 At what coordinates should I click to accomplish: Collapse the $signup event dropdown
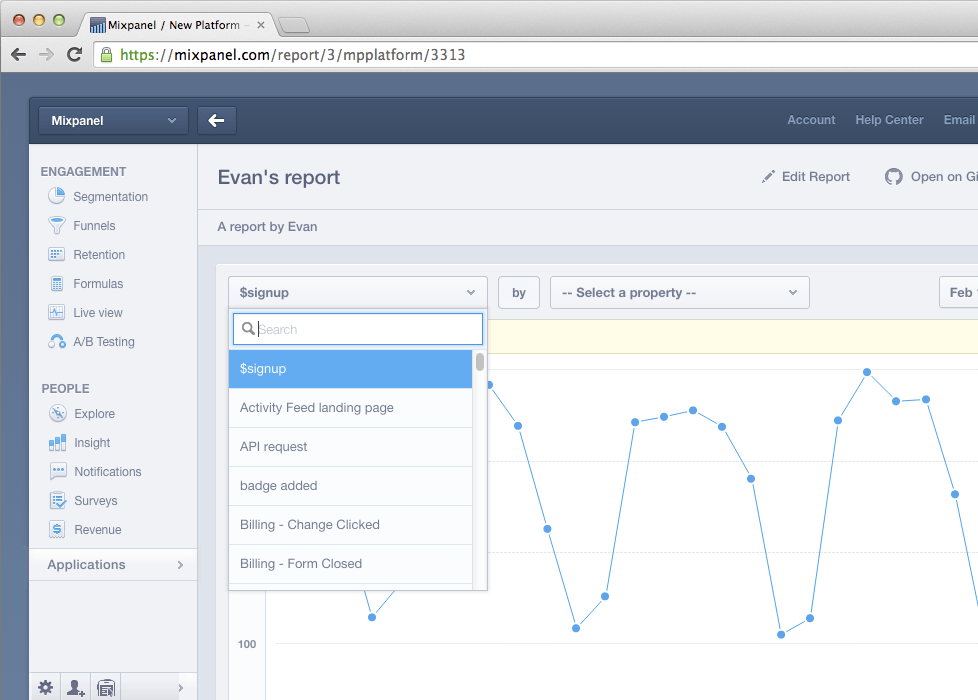[x=357, y=293]
